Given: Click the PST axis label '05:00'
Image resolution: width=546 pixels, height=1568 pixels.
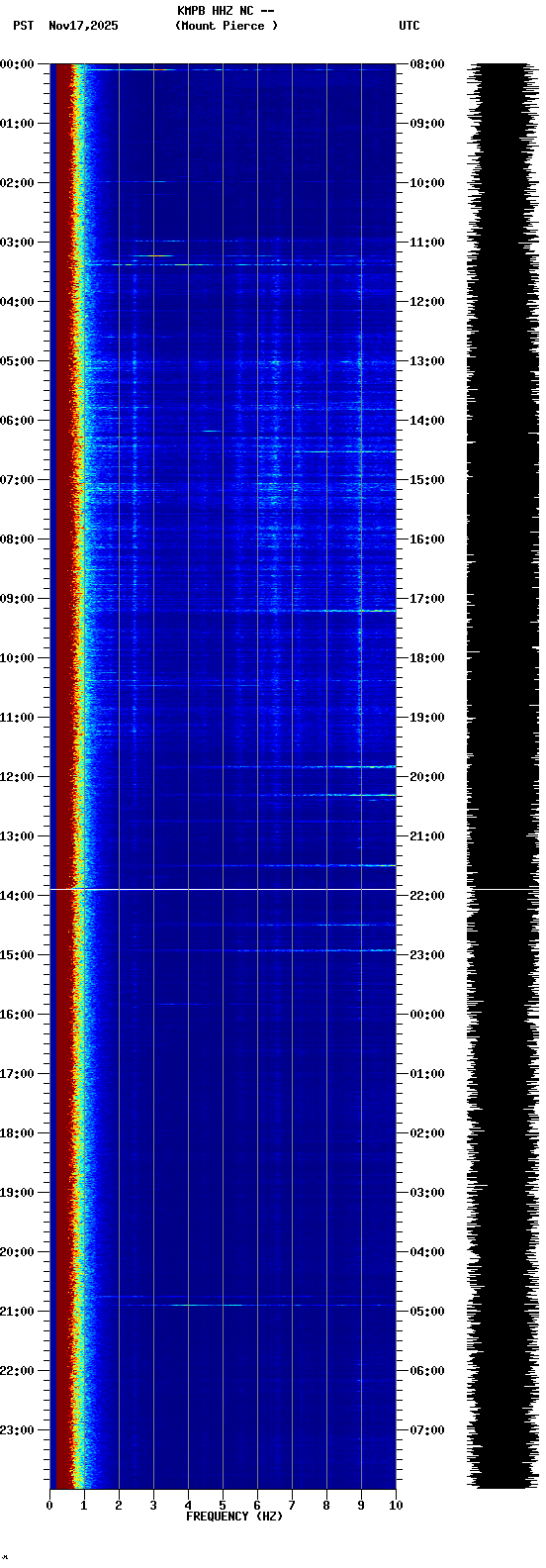Looking at the screenshot, I should tap(17, 361).
